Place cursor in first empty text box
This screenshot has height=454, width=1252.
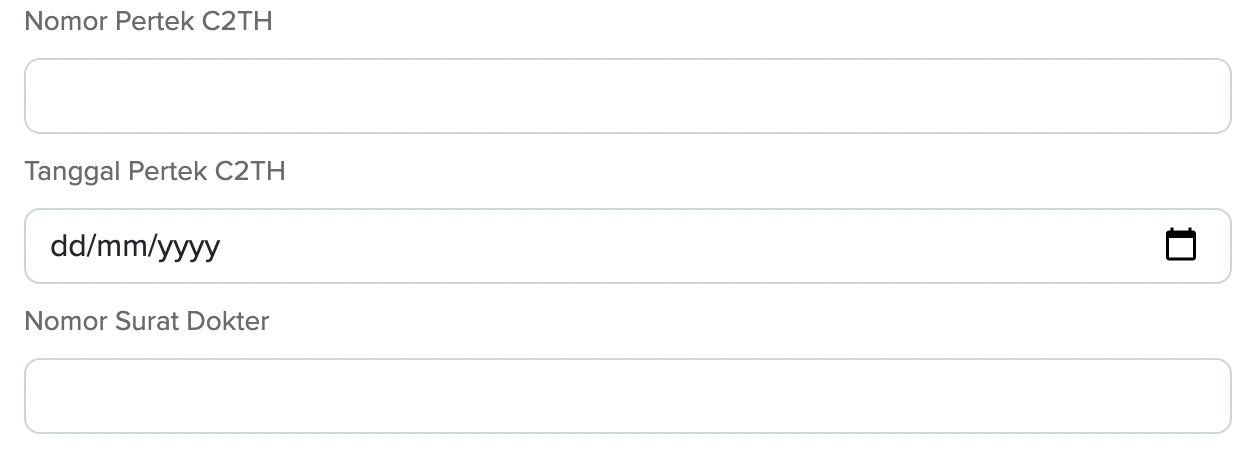coord(627,96)
